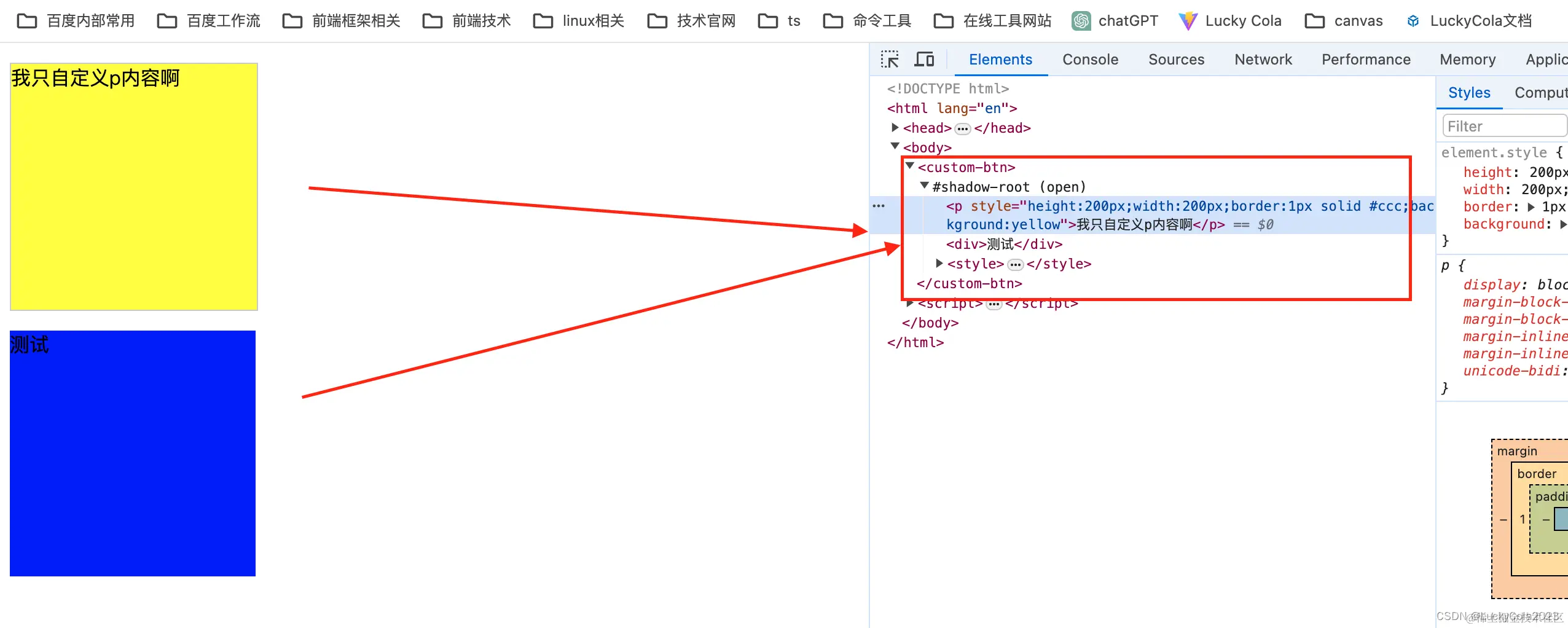Click the yellow paragraph box on page
This screenshot has height=628, width=1568.
pos(134,187)
